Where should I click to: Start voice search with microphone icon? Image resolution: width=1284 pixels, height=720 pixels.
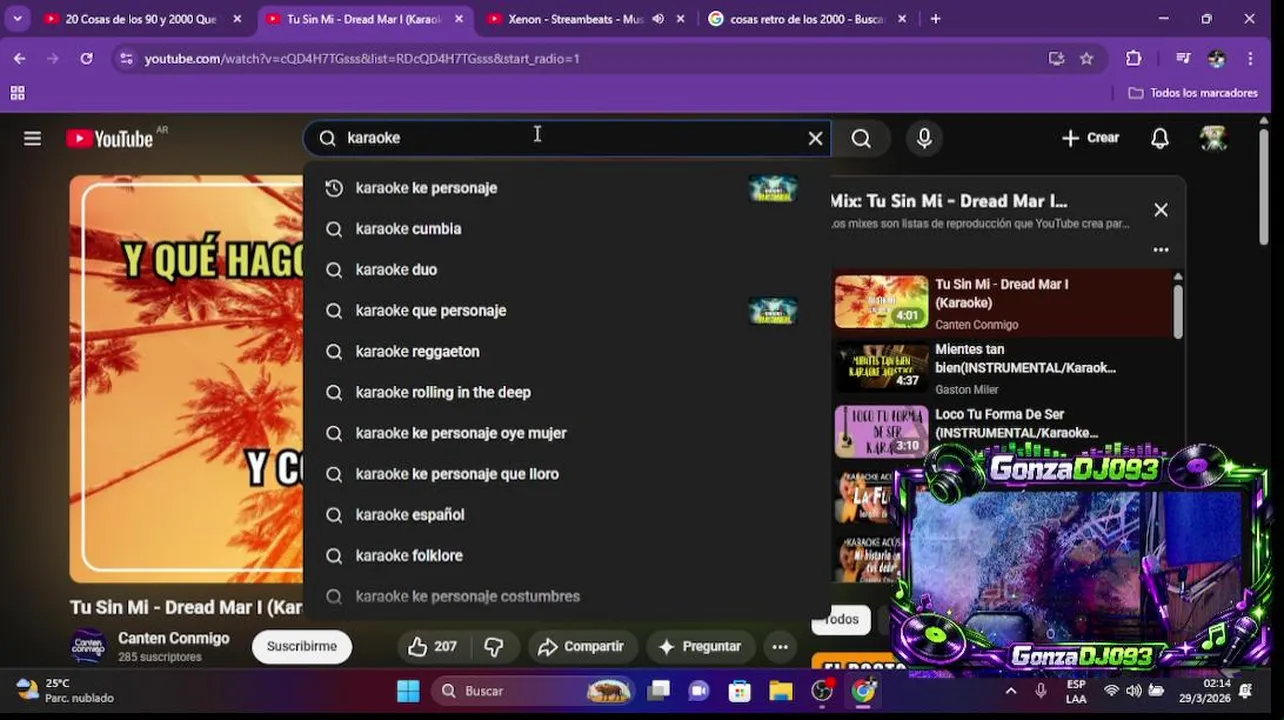point(924,138)
